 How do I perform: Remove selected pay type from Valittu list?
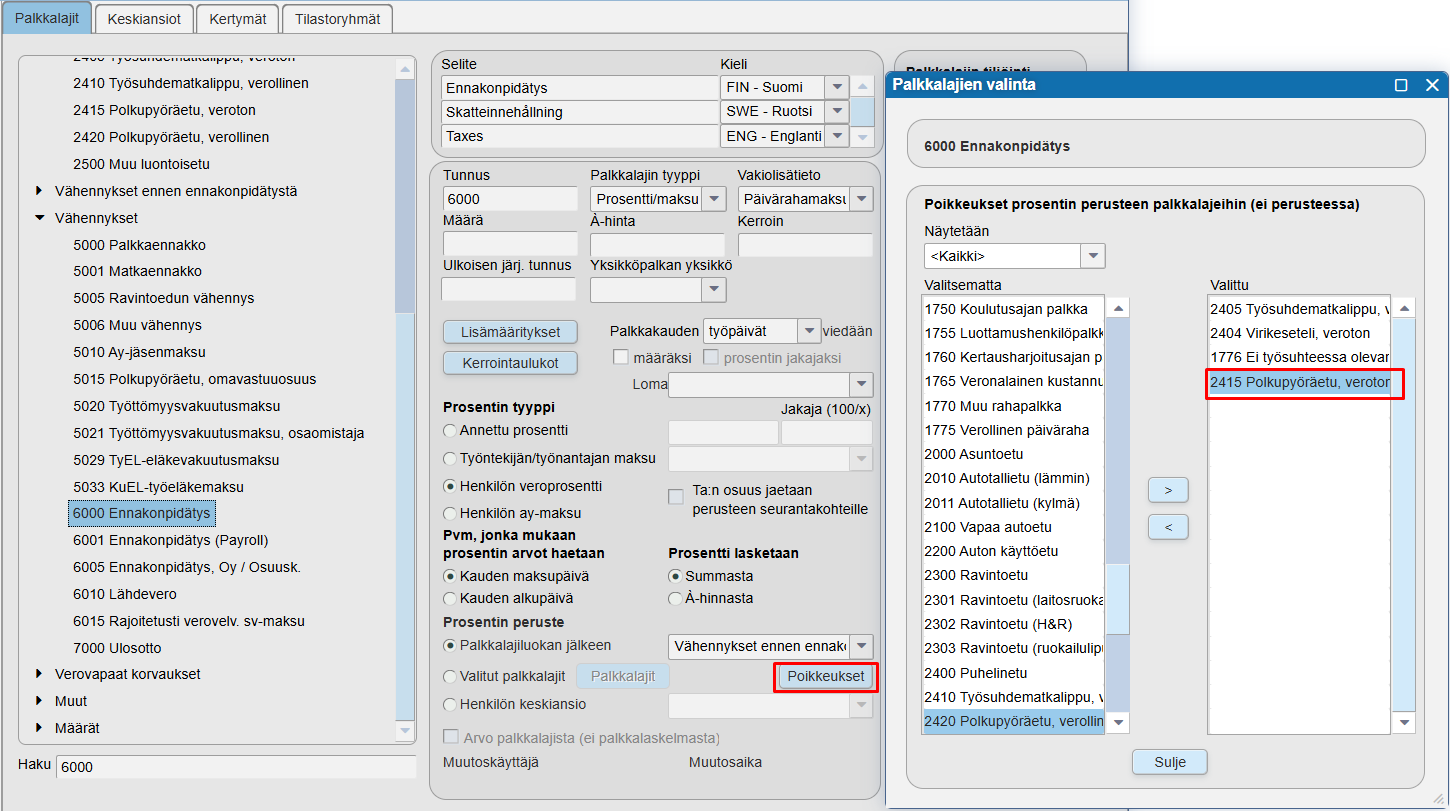[1168, 527]
